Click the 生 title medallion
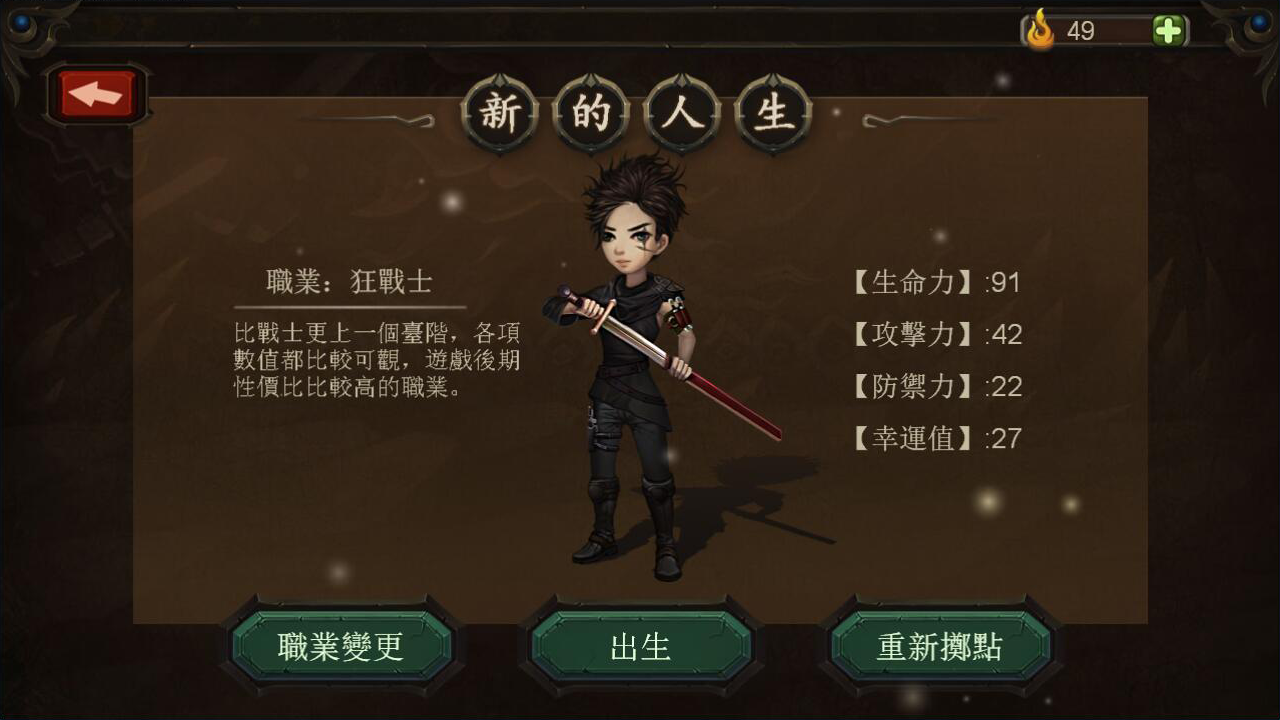The height and width of the screenshot is (720, 1280). click(773, 114)
